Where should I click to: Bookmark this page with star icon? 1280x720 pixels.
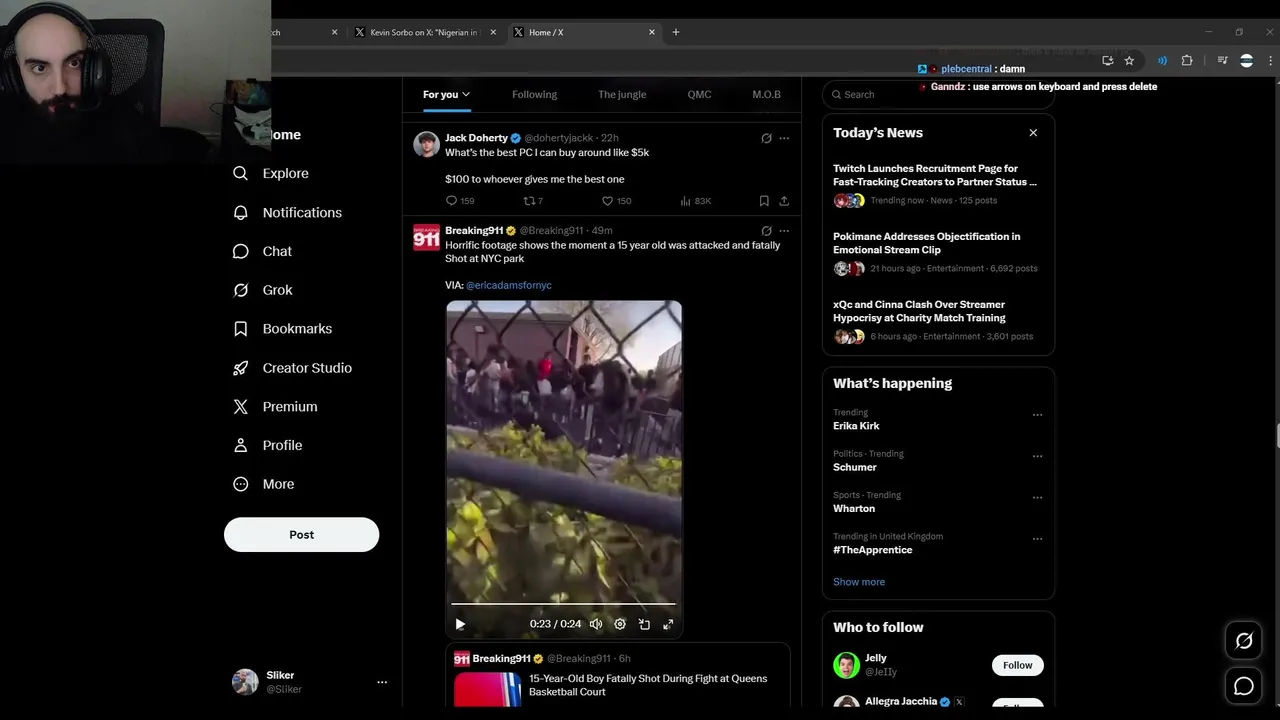coord(1129,61)
